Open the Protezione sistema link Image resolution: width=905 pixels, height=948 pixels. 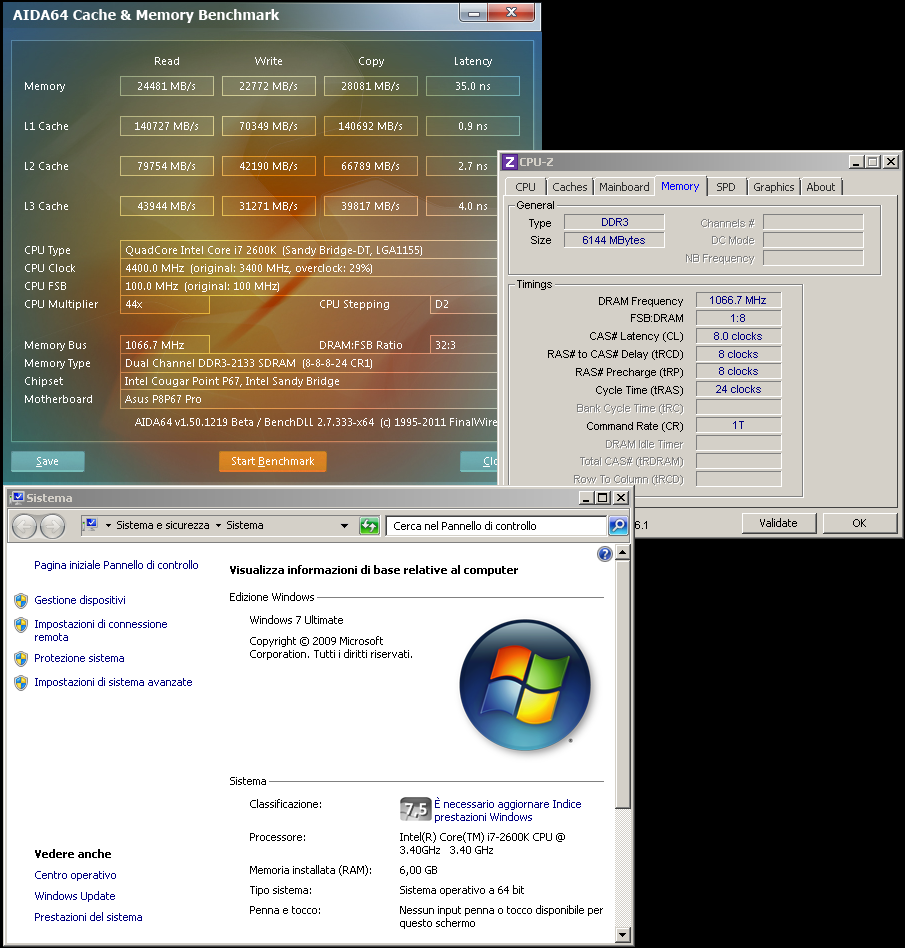coord(79,658)
